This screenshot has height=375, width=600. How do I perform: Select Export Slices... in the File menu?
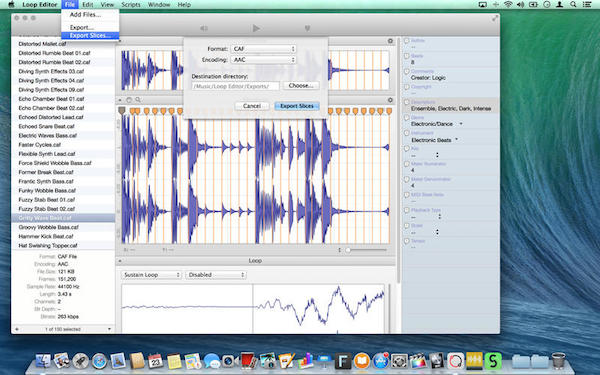coord(90,36)
